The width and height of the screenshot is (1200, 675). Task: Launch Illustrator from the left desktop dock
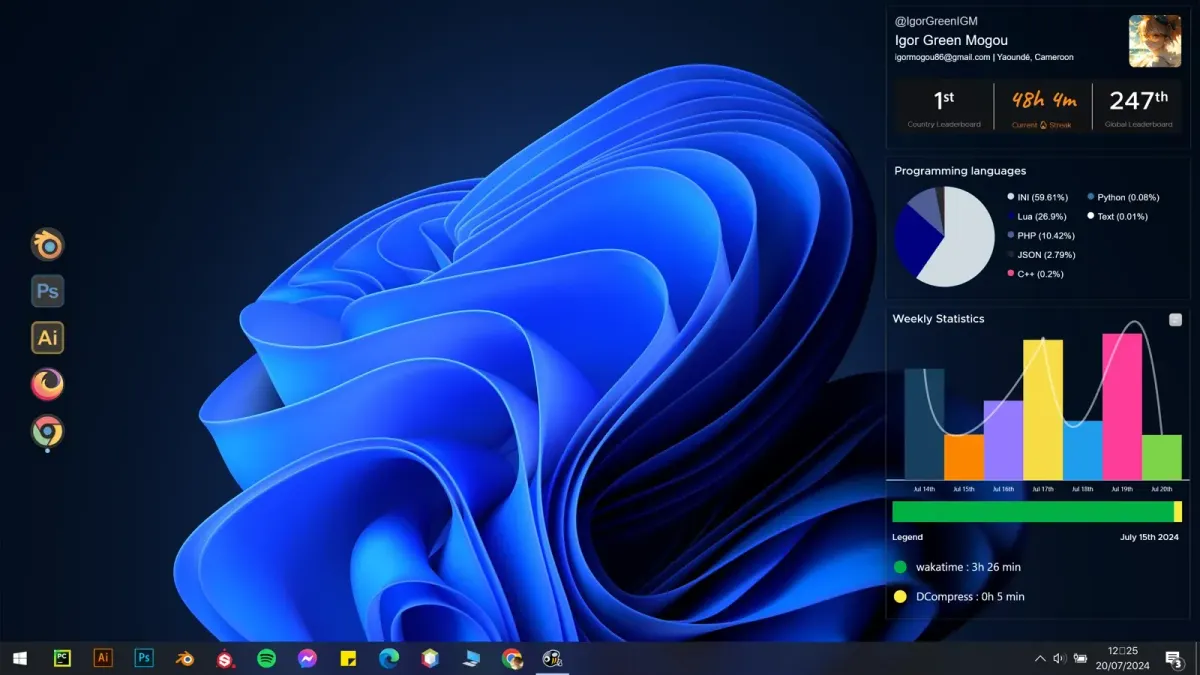pyautogui.click(x=47, y=338)
